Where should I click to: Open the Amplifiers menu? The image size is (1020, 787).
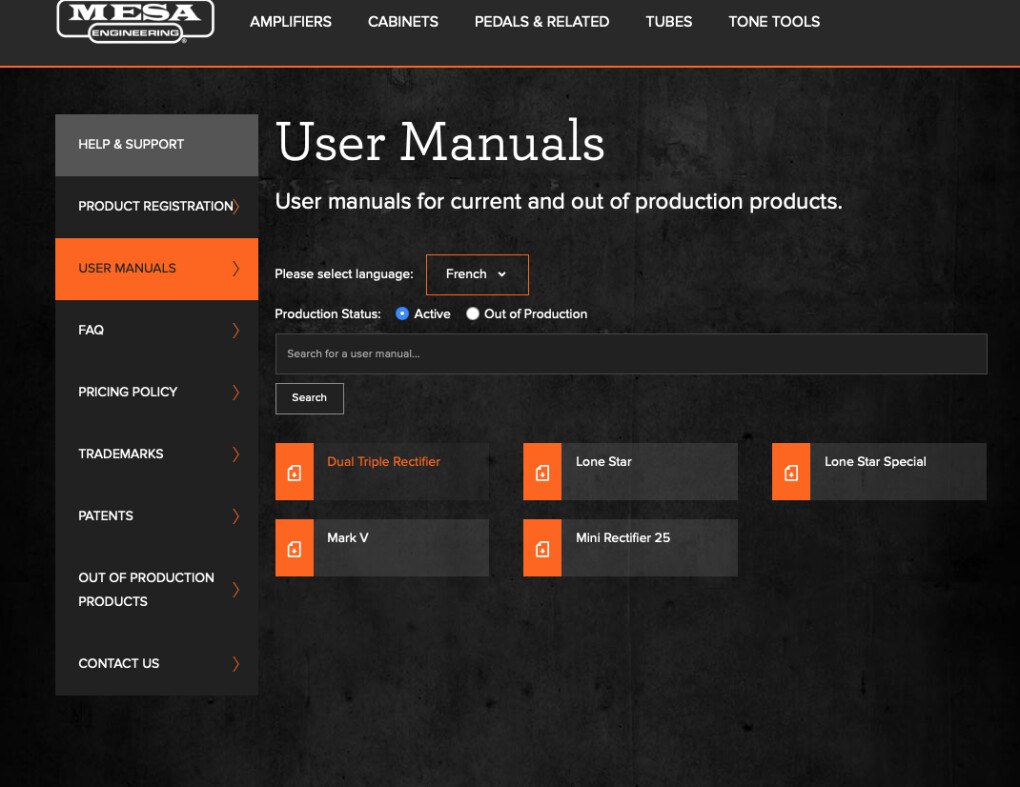tap(290, 21)
